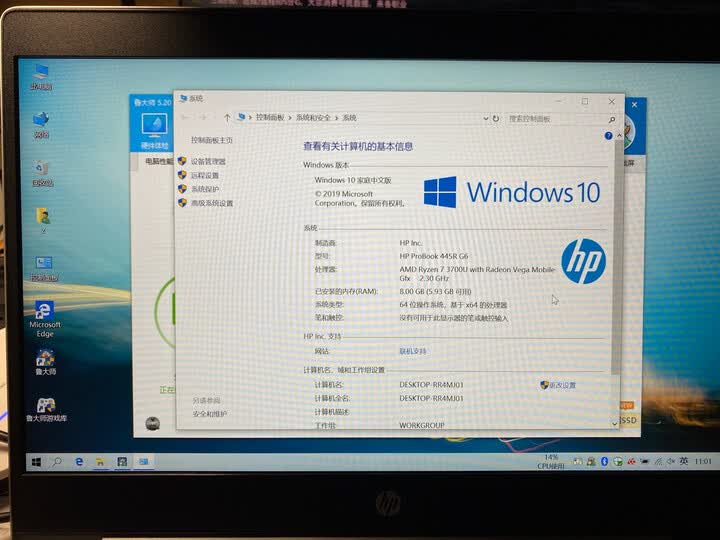Click the Bluetooth tray icon
Image resolution: width=720 pixels, height=540 pixels.
604,461
